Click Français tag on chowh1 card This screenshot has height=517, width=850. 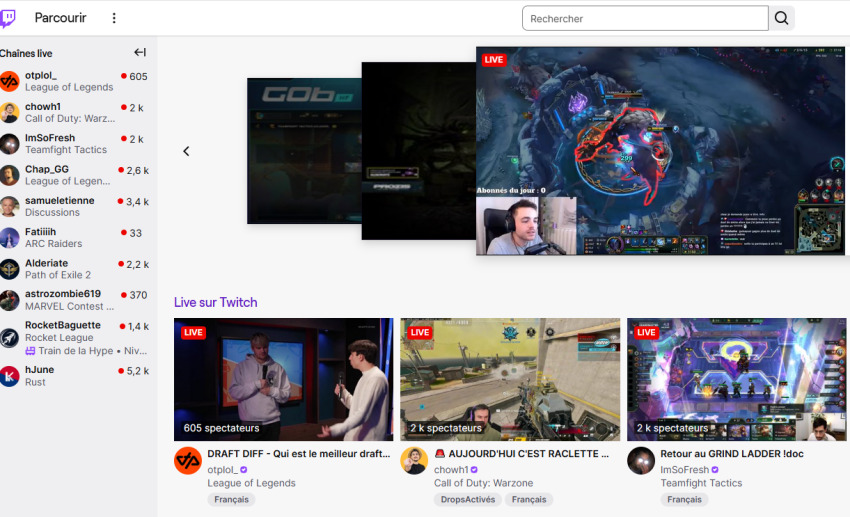click(x=529, y=500)
